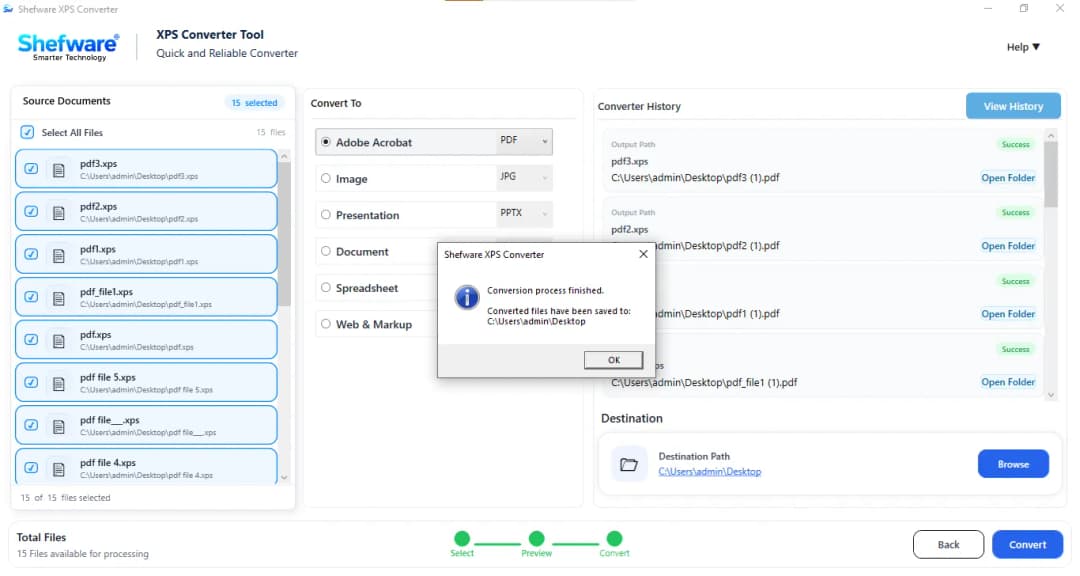Click the Back button
The height and width of the screenshot is (576, 1080).
click(x=948, y=545)
